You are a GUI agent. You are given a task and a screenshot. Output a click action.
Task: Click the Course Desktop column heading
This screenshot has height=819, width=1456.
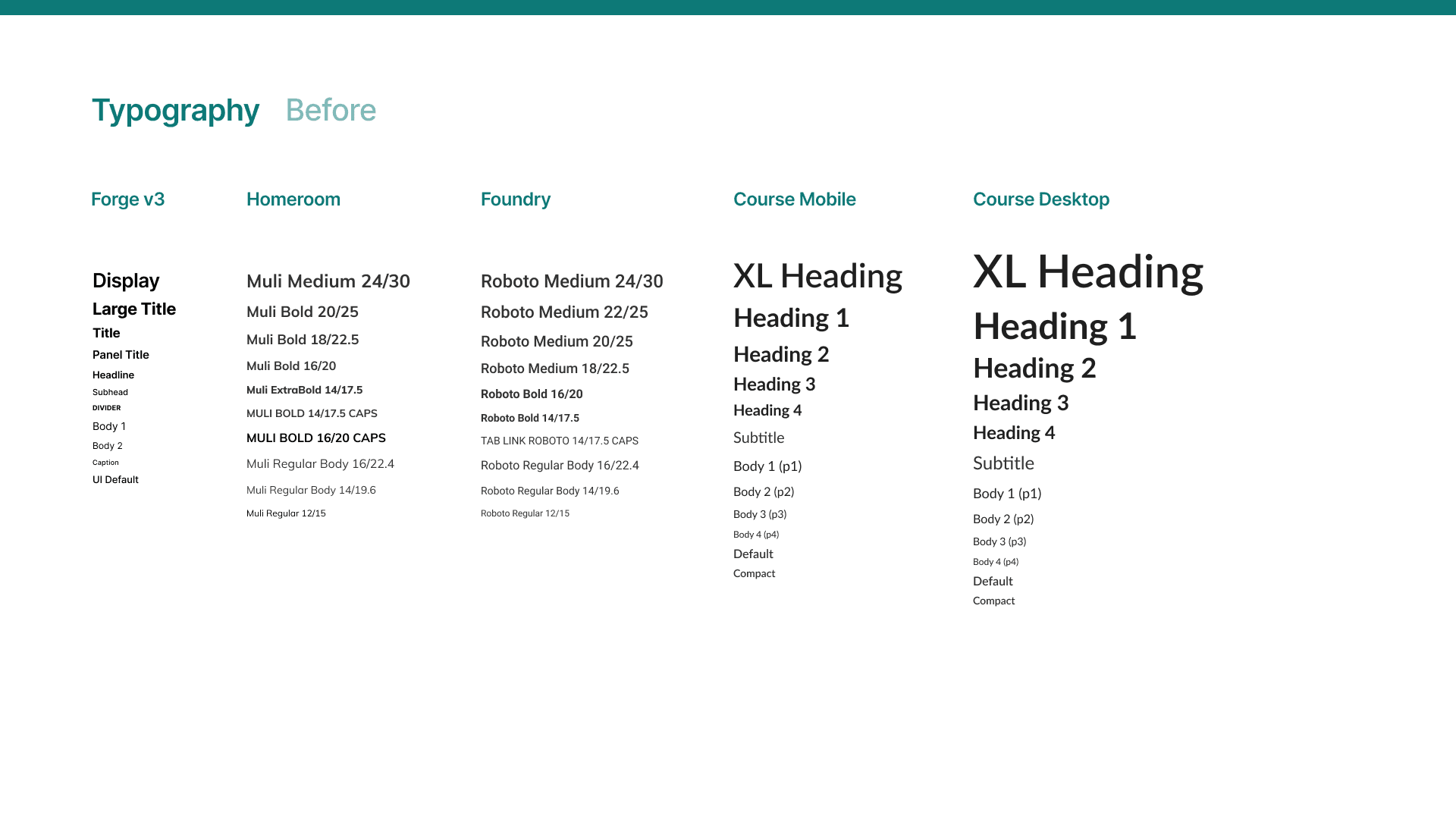[1040, 199]
